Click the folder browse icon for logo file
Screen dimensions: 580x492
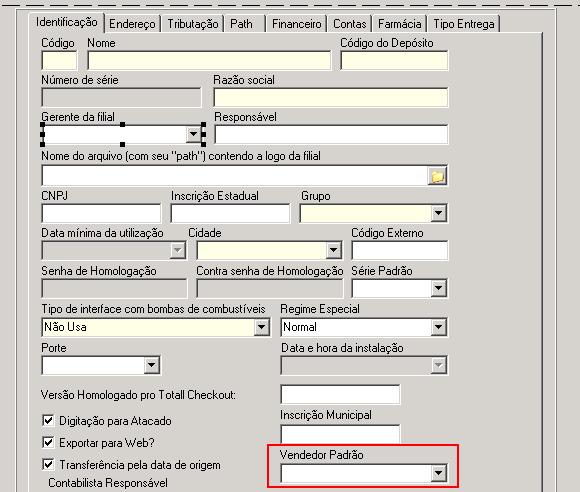(437, 176)
